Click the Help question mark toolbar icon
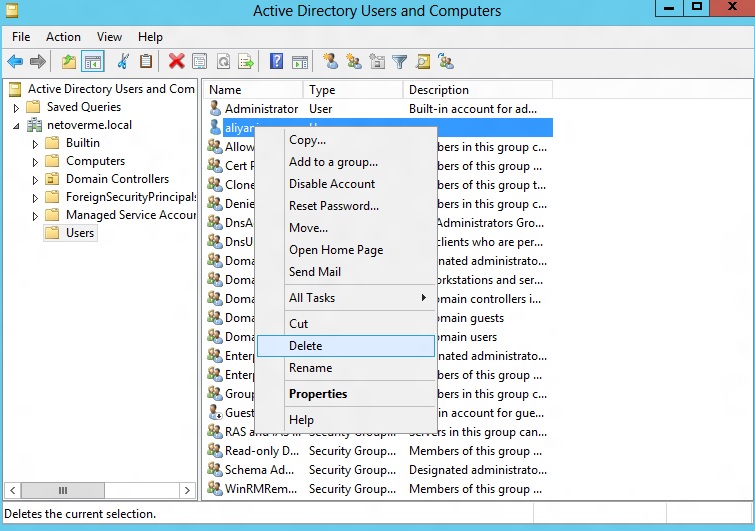Image resolution: width=755 pixels, height=531 pixels. click(276, 62)
